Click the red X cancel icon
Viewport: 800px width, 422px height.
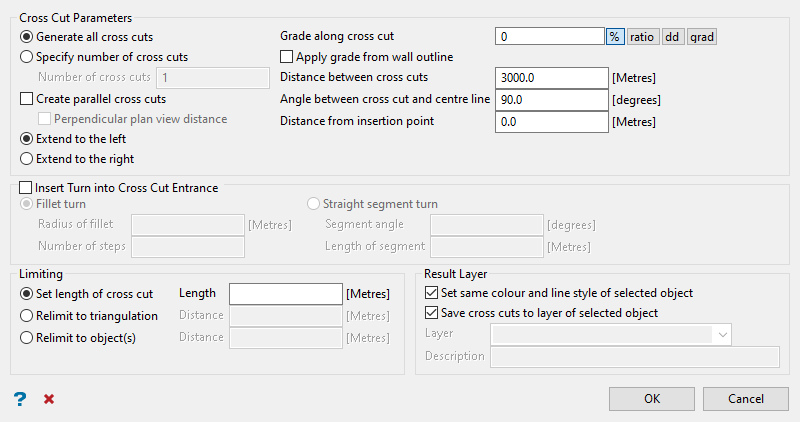48,399
